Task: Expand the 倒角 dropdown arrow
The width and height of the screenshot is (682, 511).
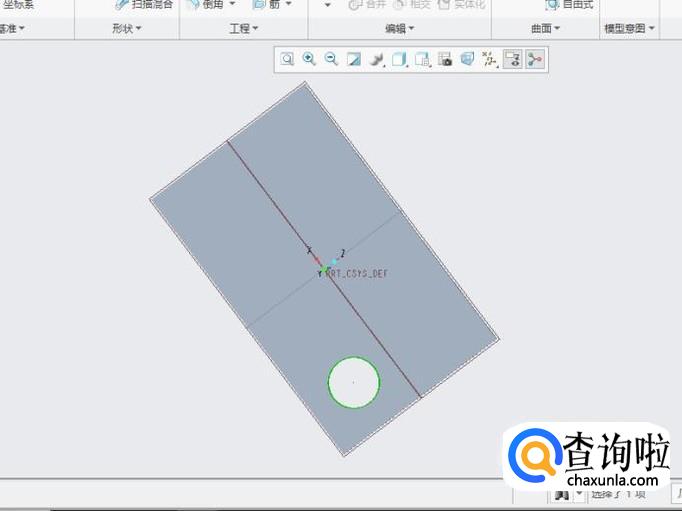Action: [x=232, y=4]
